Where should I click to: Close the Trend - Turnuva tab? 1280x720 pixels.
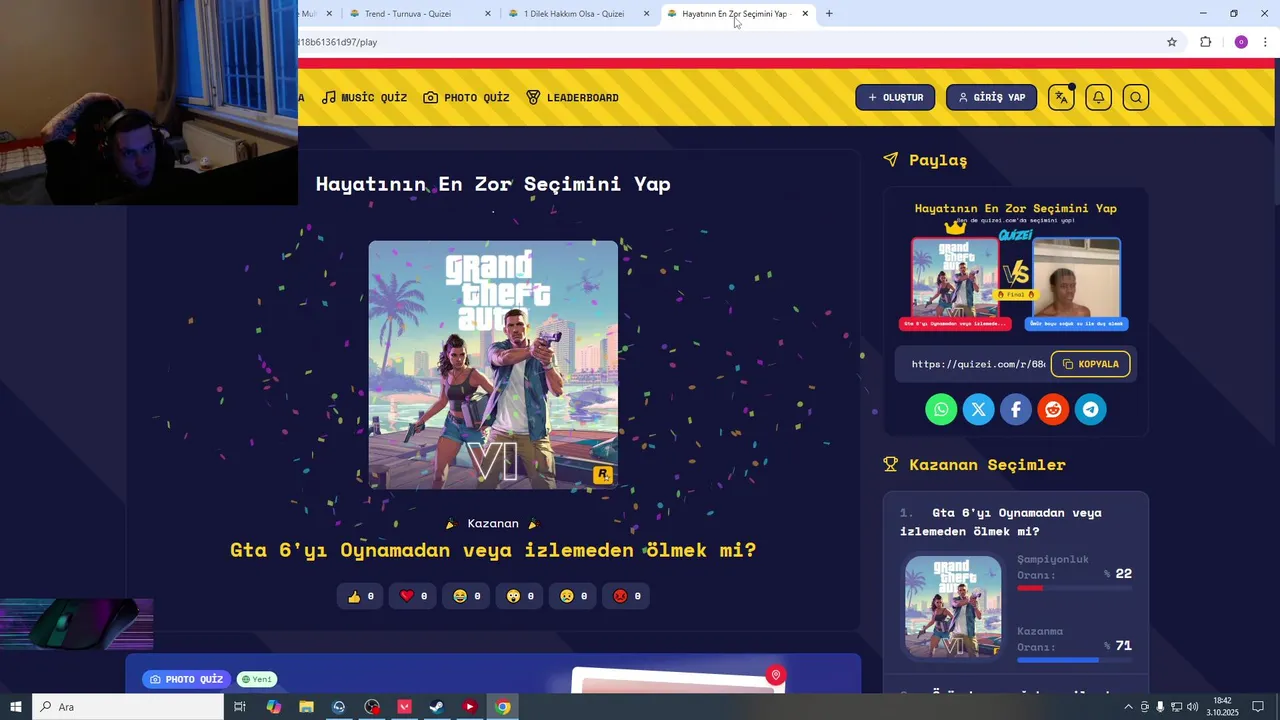(x=488, y=14)
